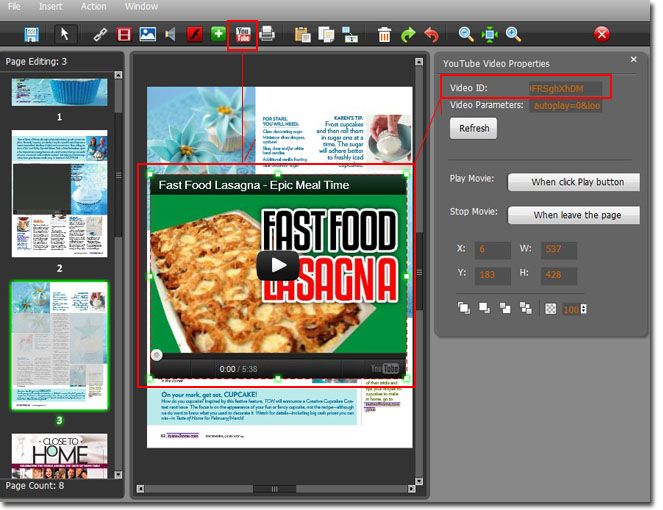Image resolution: width=663 pixels, height=510 pixels.
Task: Select page 1 thumbnail
Action: tap(60, 92)
